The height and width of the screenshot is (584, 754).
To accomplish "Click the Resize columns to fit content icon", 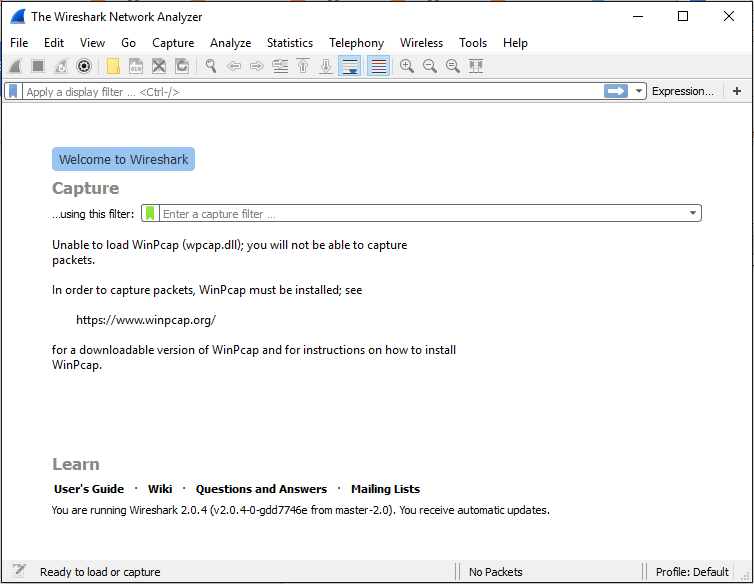I will coord(476,66).
